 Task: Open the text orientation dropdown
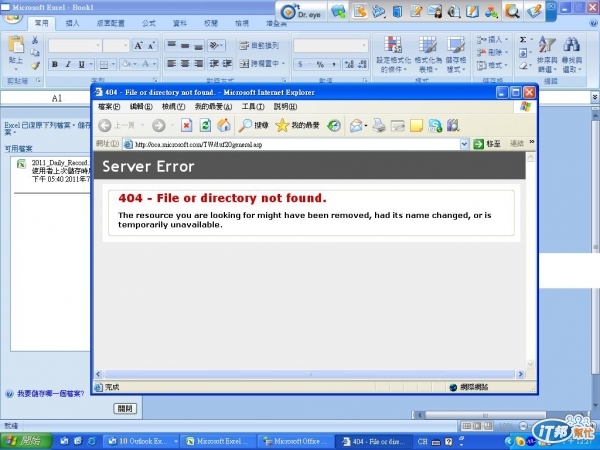coord(216,46)
